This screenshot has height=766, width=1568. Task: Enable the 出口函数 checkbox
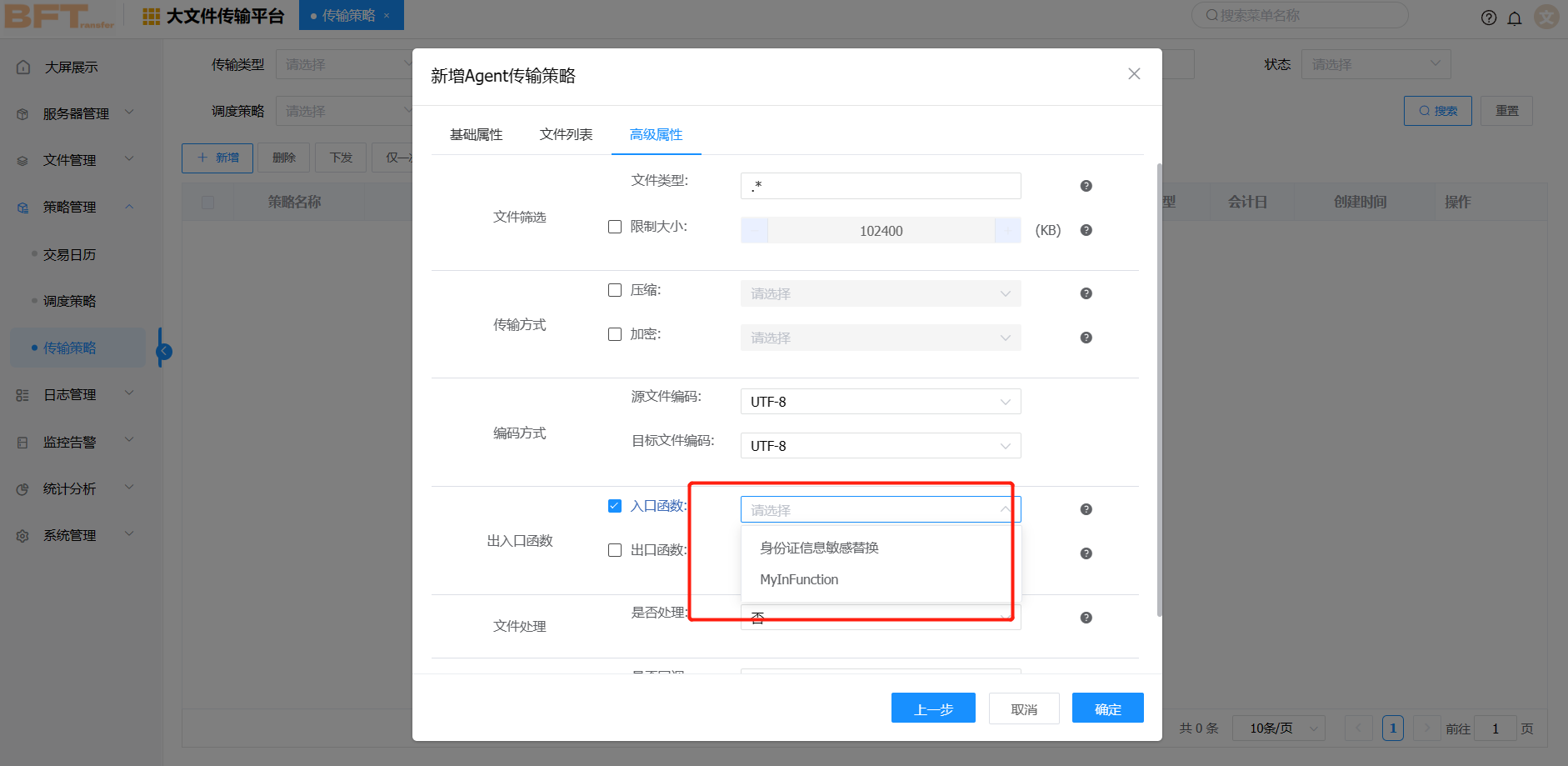coord(615,550)
